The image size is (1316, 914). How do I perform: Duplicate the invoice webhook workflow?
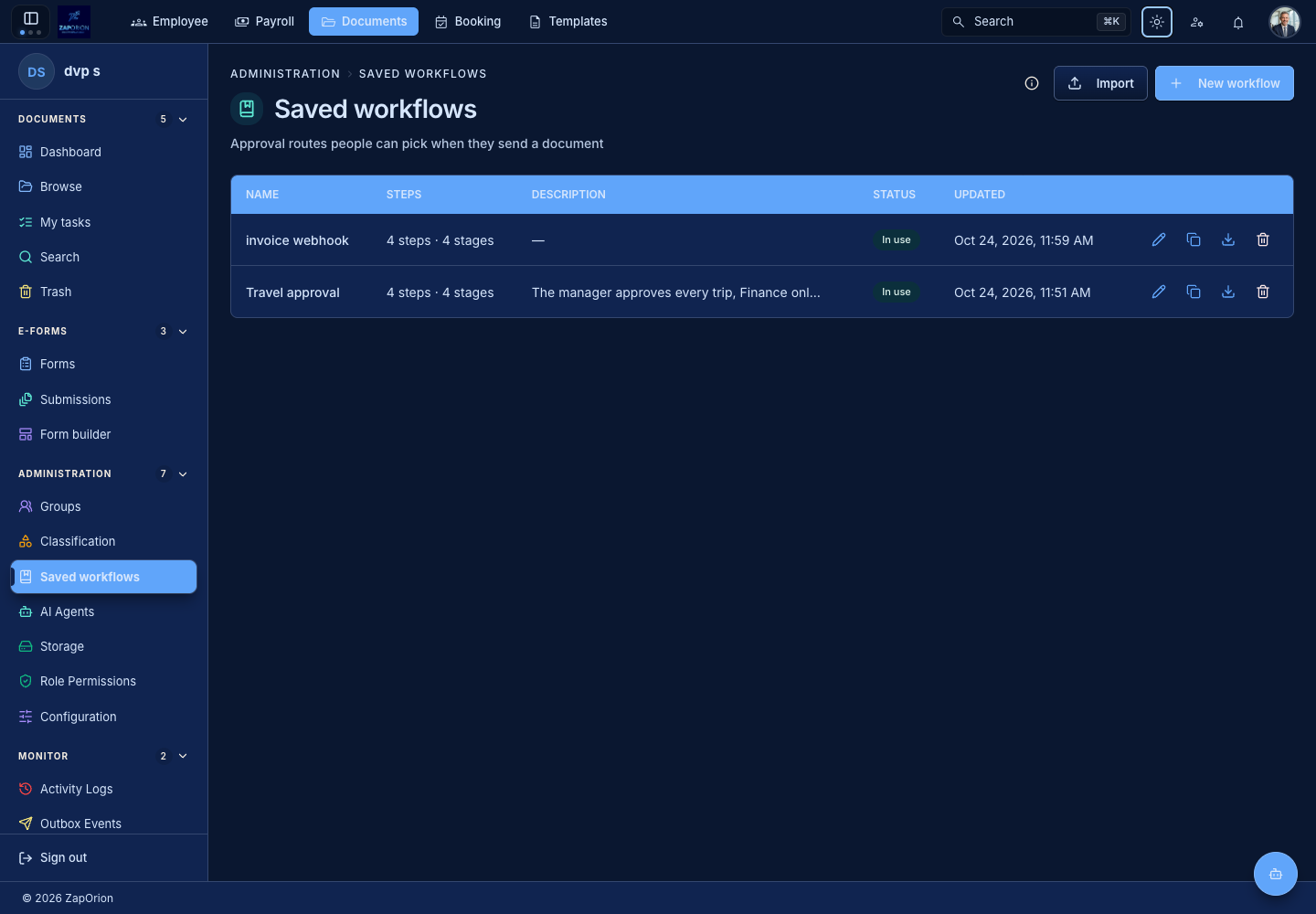tap(1194, 239)
